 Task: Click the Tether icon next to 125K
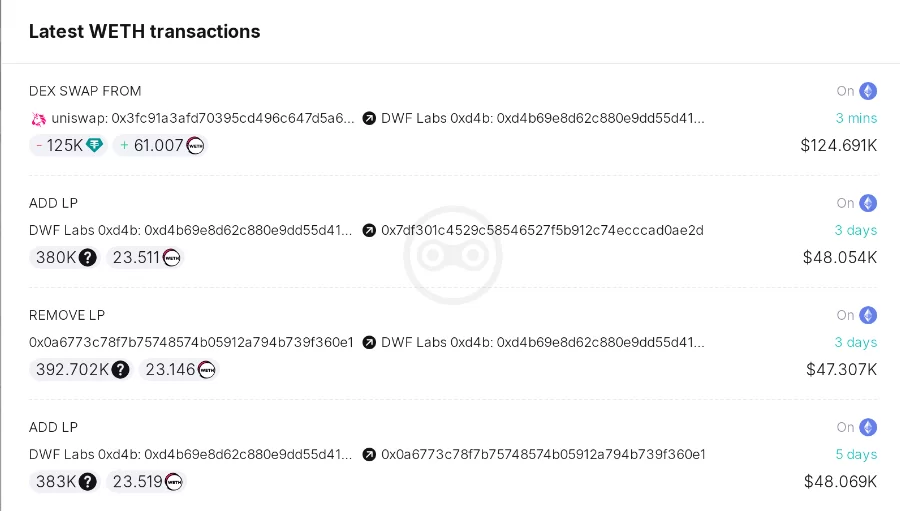95,146
